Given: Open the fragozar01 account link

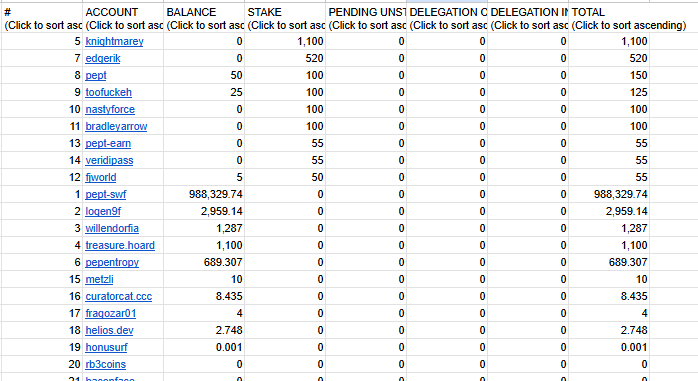Looking at the screenshot, I should (x=111, y=313).
